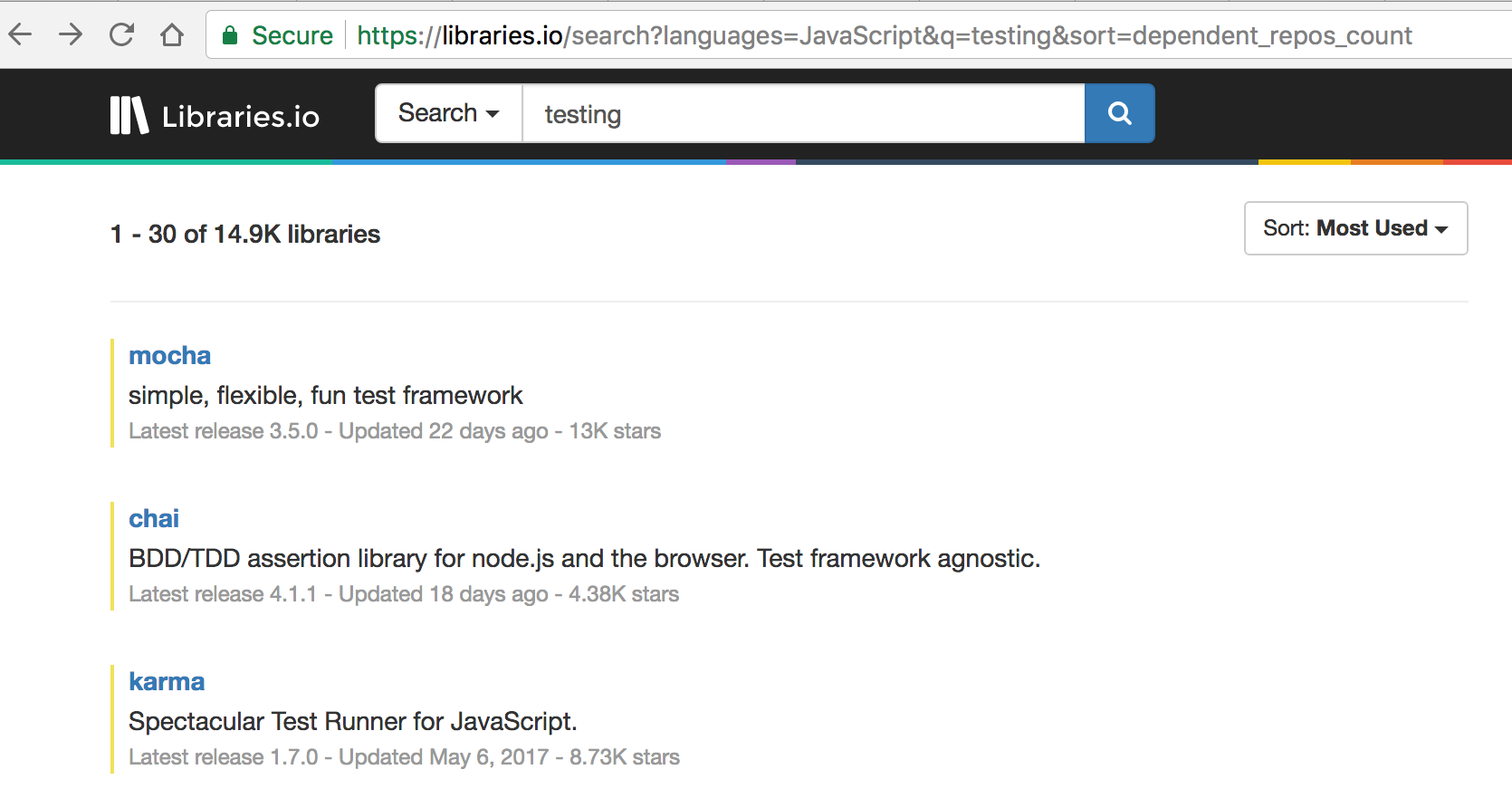This screenshot has width=1512, height=808.
Task: Click the browser address bar URL
Action: [884, 35]
